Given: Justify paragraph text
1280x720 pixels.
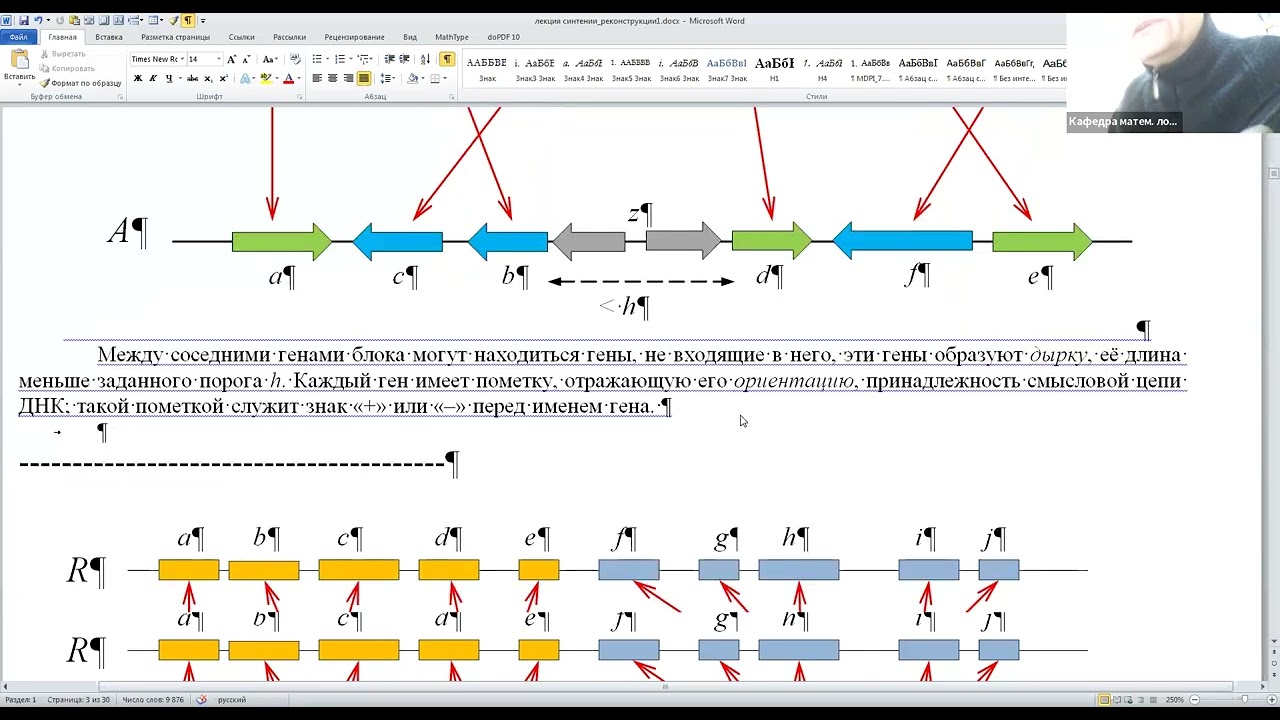Looking at the screenshot, I should (363, 78).
